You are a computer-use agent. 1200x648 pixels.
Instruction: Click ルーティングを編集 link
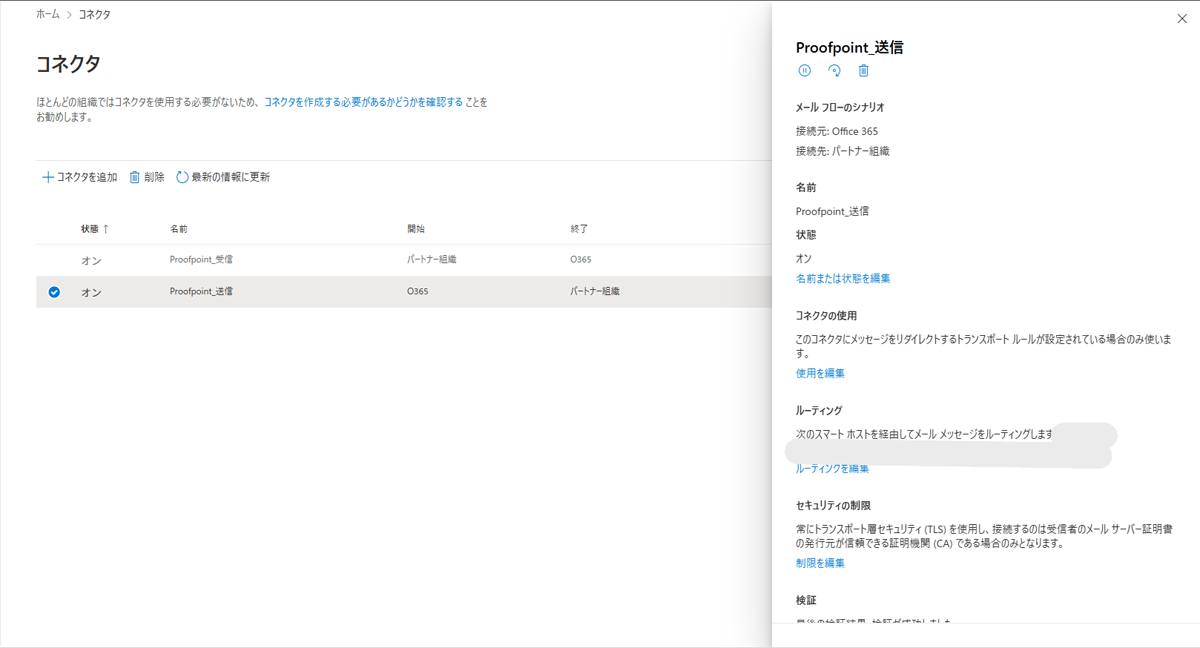click(832, 468)
